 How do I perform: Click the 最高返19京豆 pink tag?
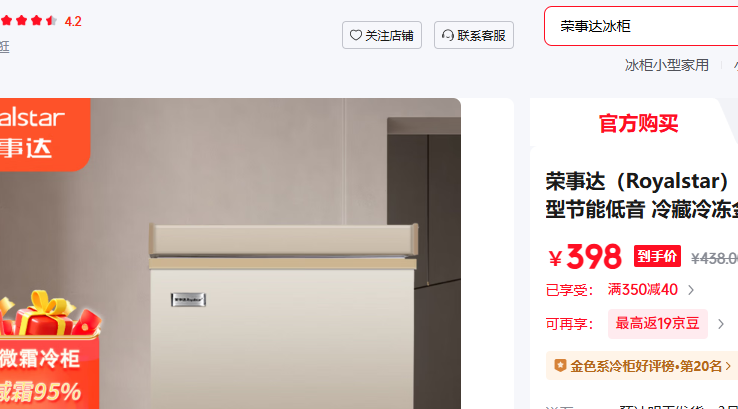pos(658,324)
